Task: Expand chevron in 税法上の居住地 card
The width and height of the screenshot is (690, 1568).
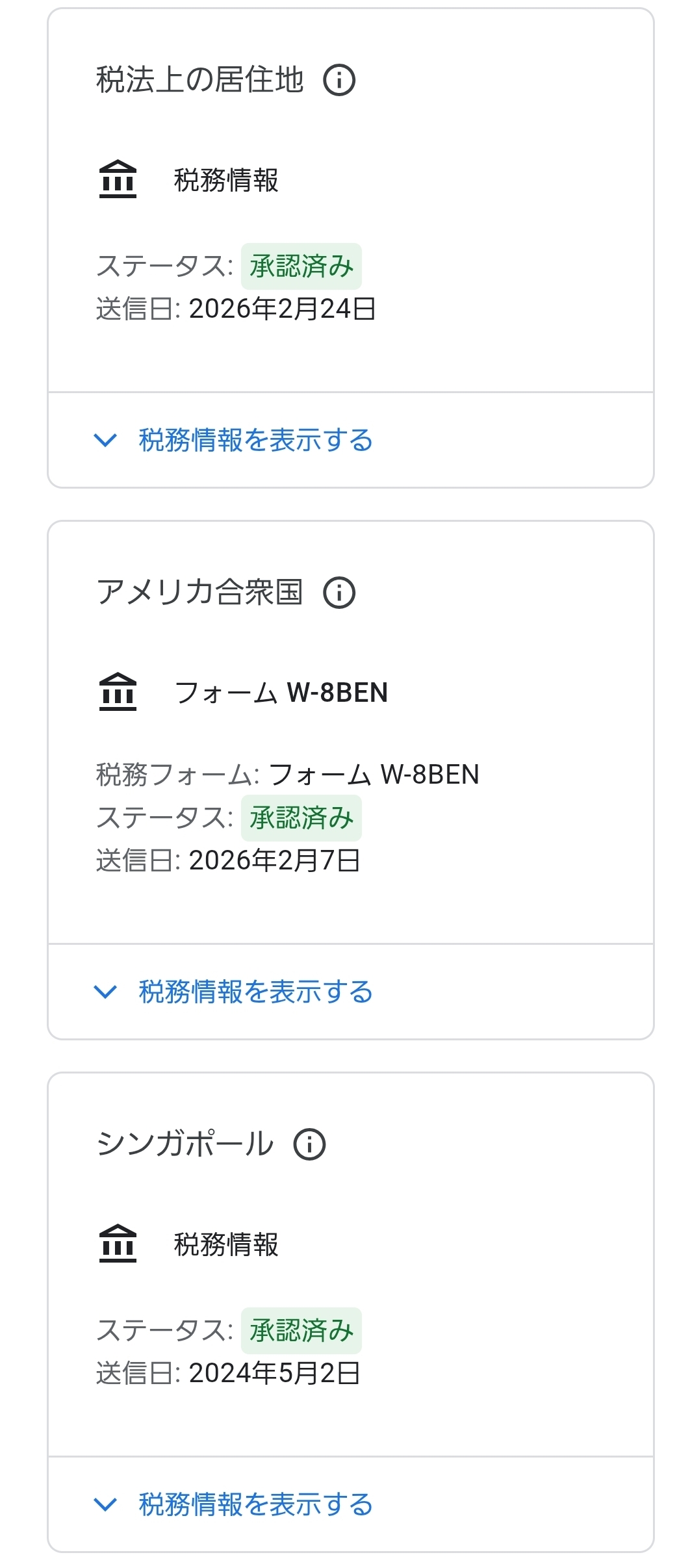Action: pyautogui.click(x=105, y=440)
